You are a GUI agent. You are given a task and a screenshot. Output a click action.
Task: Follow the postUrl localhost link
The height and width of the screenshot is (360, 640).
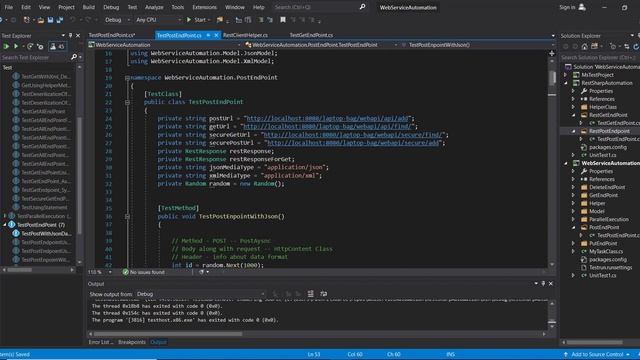click(x=328, y=118)
